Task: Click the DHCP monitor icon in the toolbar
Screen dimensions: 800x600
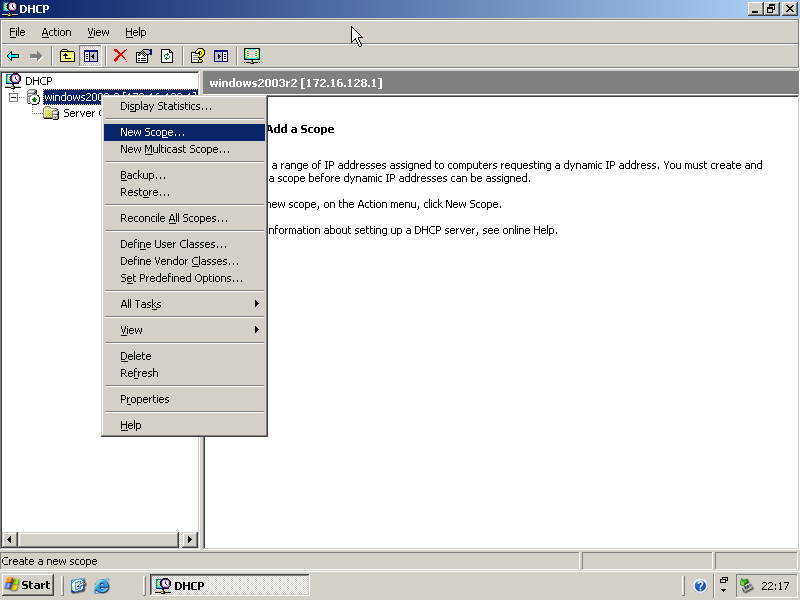Action: click(252, 56)
